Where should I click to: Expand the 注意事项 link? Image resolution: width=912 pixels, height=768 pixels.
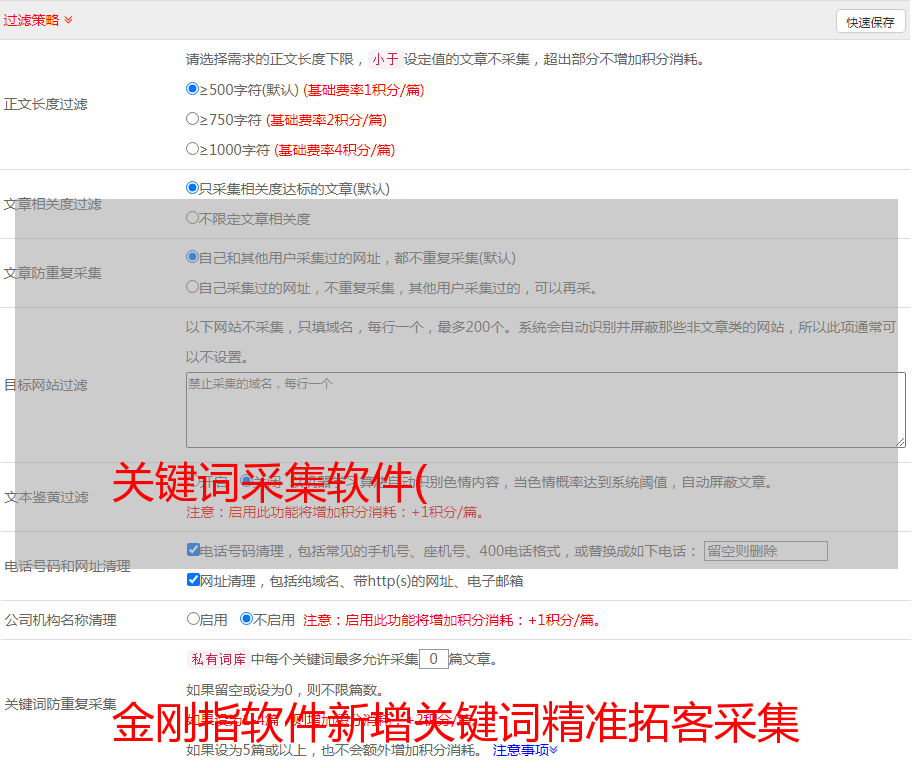click(525, 751)
